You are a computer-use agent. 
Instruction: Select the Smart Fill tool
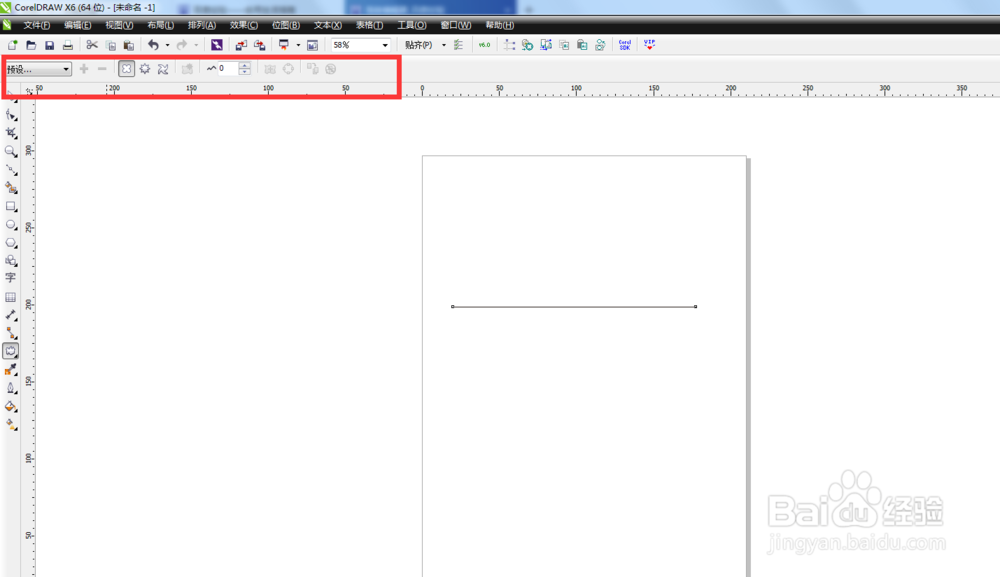click(11, 187)
